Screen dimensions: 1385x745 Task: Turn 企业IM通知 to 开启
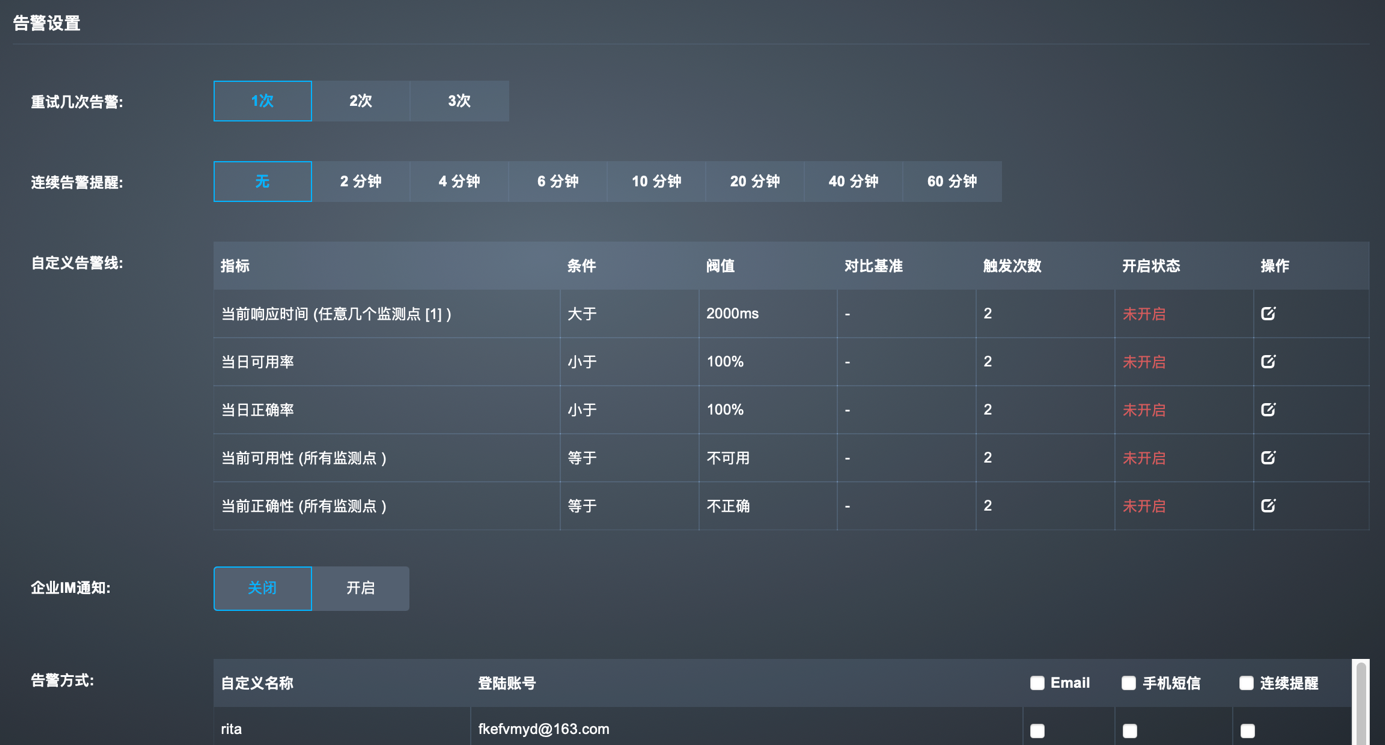pyautogui.click(x=361, y=588)
